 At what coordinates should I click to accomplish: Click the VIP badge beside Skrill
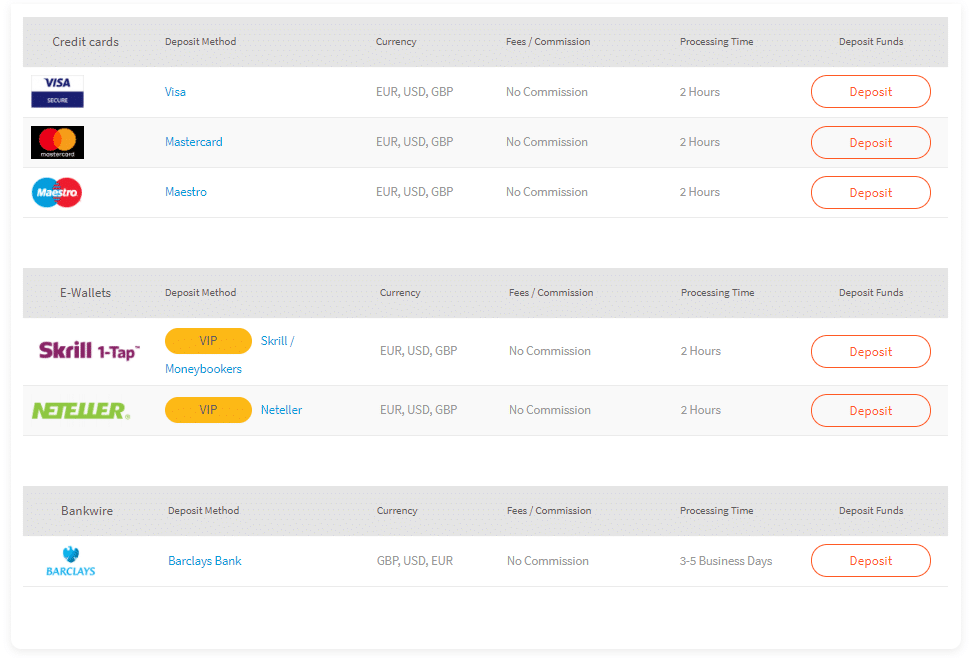coord(208,341)
